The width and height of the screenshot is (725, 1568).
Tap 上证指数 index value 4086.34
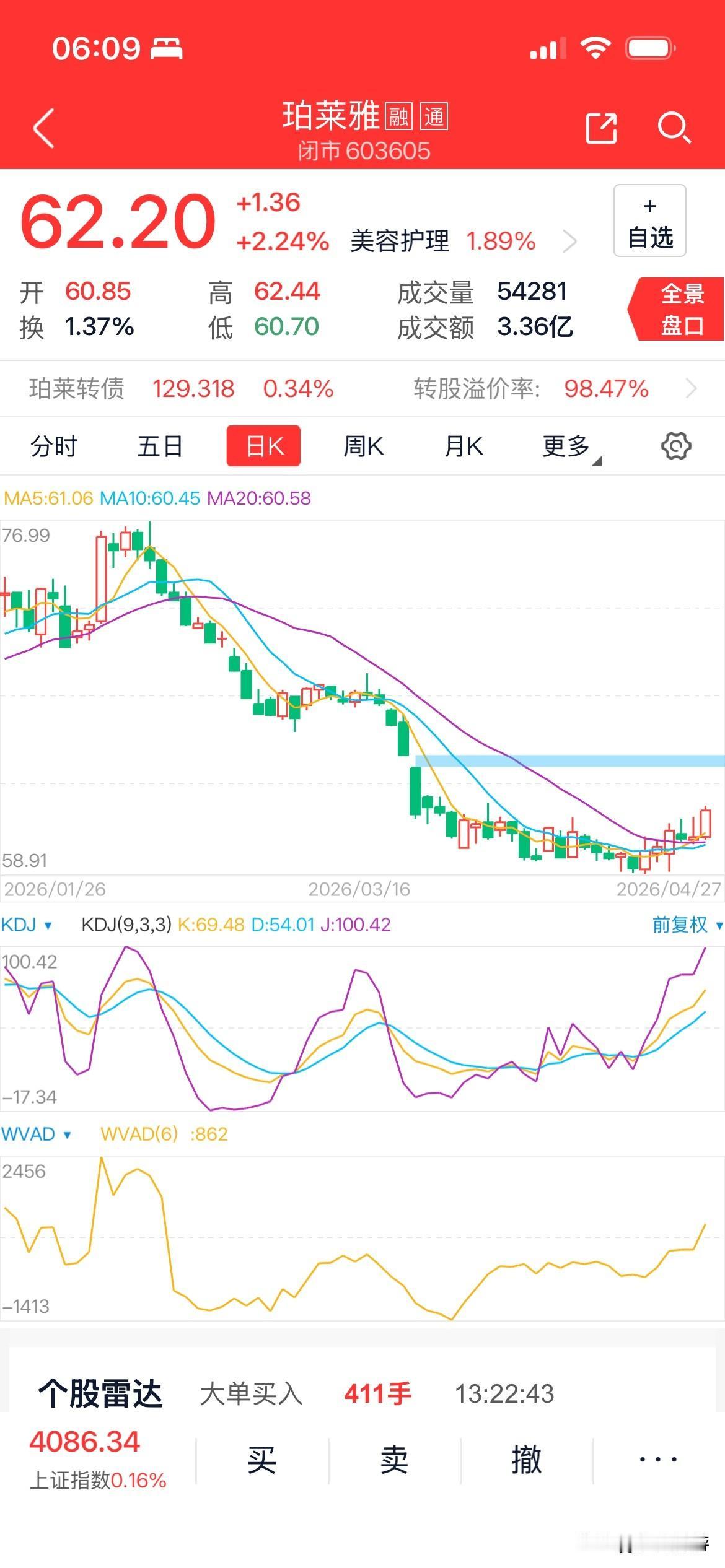point(85,1442)
